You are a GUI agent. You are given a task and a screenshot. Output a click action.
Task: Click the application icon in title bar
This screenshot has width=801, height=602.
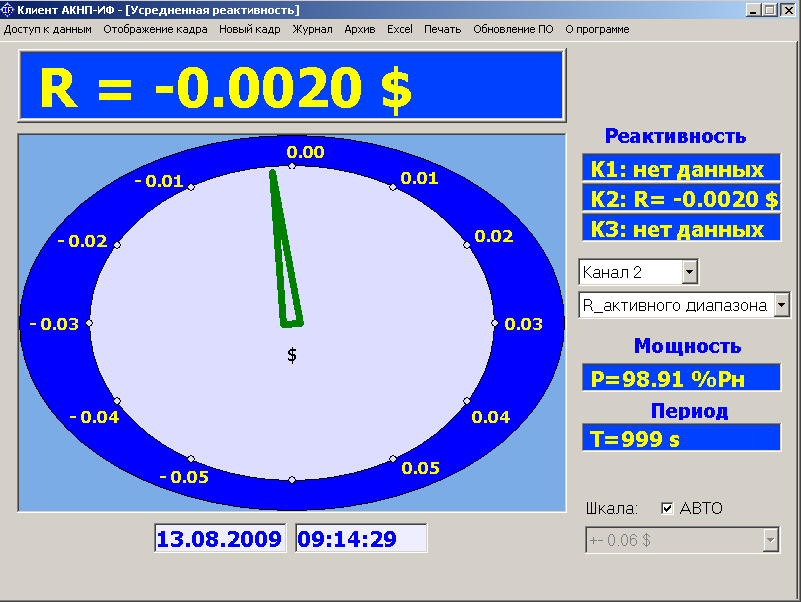[8, 10]
